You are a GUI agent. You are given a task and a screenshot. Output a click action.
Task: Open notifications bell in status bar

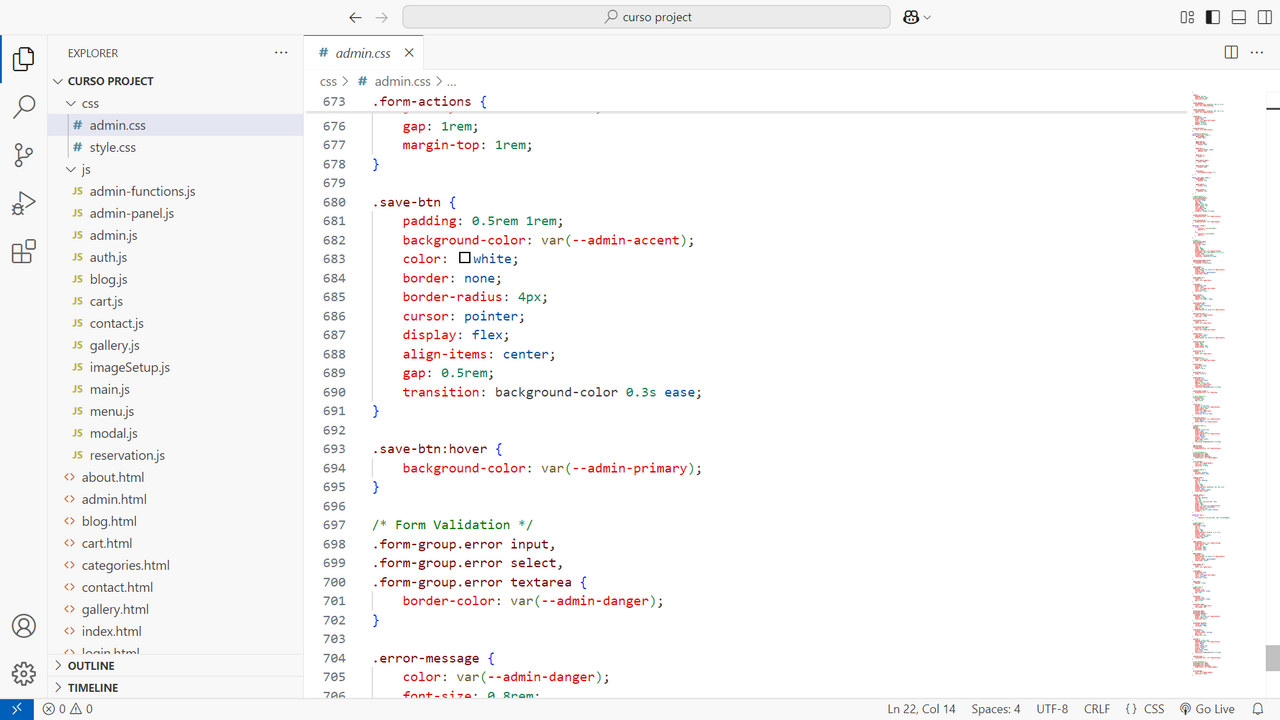[x=1260, y=709]
